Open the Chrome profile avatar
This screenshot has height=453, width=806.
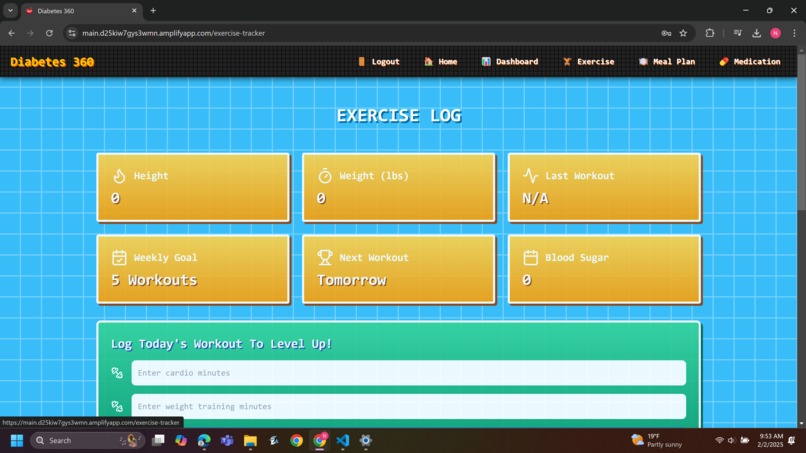(776, 33)
